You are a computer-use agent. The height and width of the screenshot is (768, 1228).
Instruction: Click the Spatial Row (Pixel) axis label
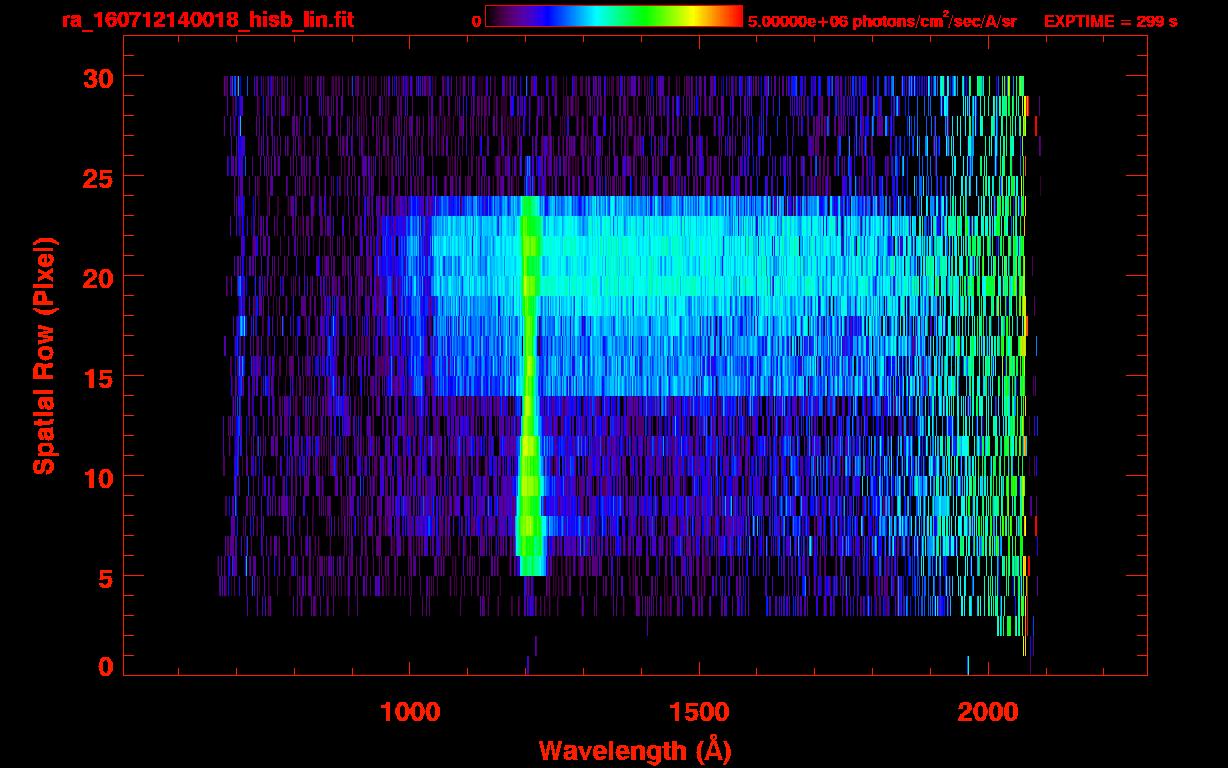click(43, 355)
